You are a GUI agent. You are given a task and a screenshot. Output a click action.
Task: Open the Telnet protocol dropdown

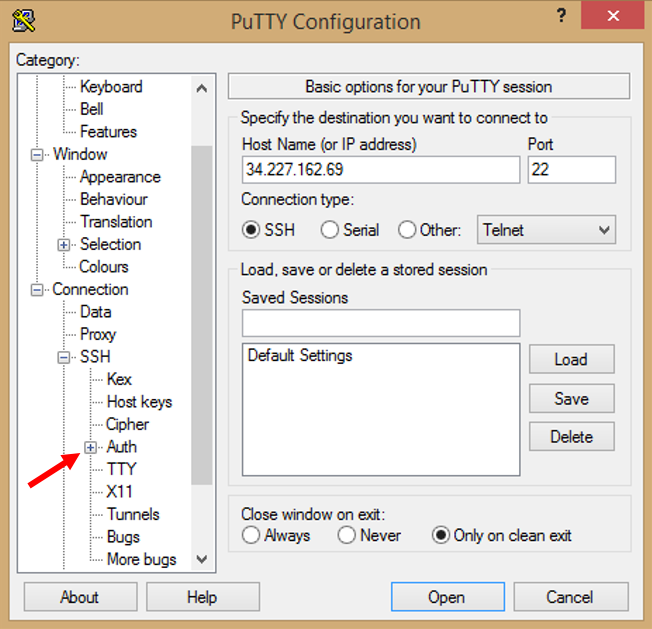pyautogui.click(x=546, y=230)
